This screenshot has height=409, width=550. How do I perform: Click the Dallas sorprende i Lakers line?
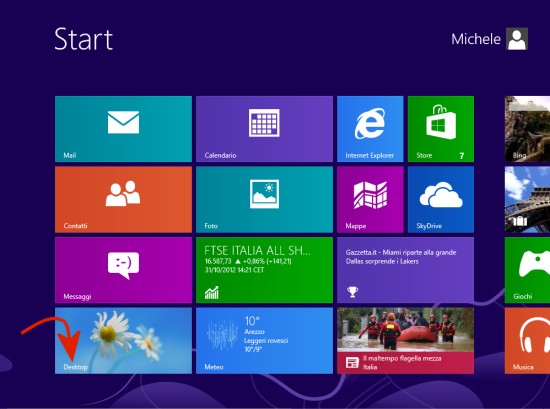click(382, 261)
